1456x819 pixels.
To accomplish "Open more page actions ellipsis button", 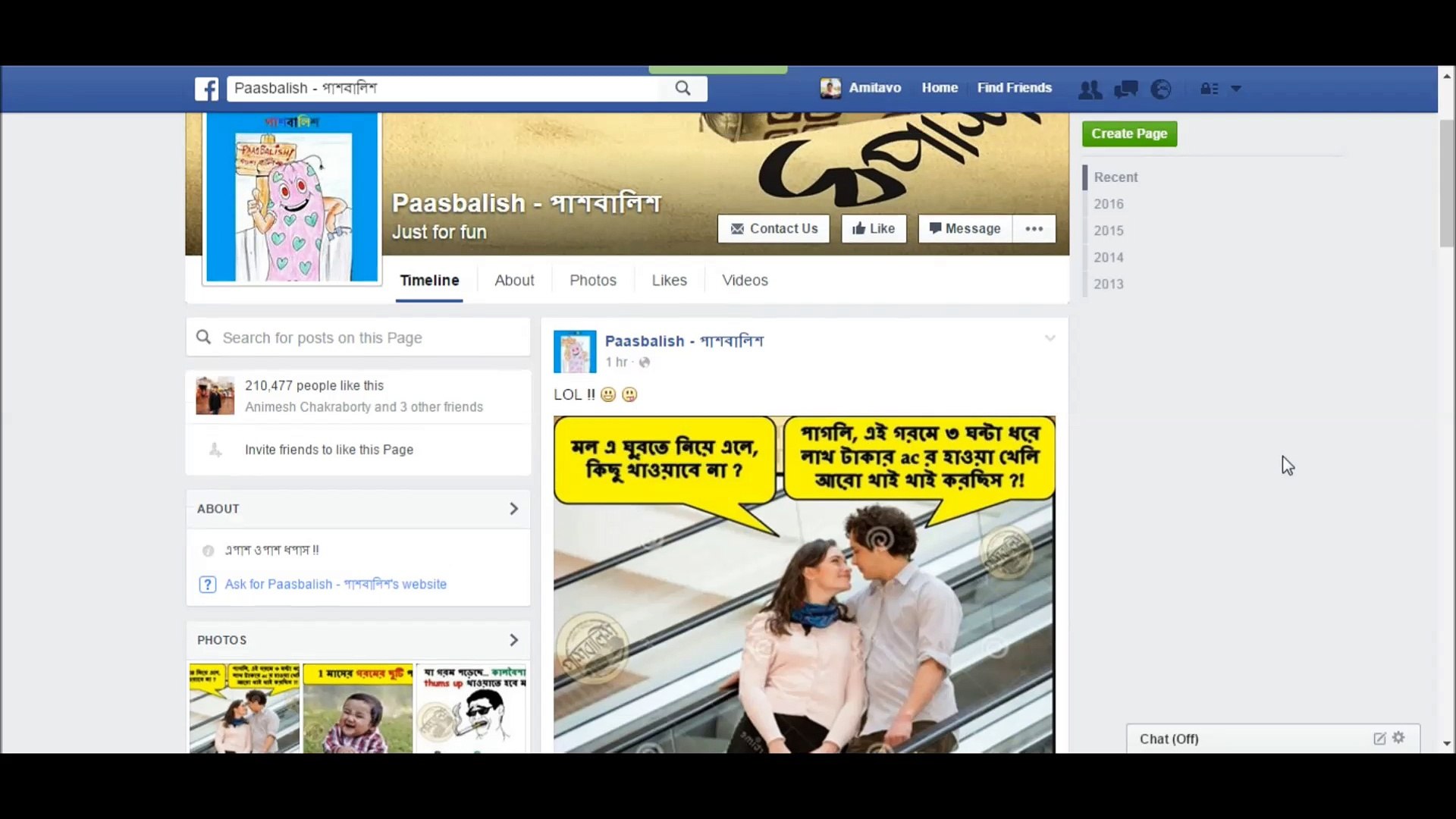I will [x=1034, y=229].
